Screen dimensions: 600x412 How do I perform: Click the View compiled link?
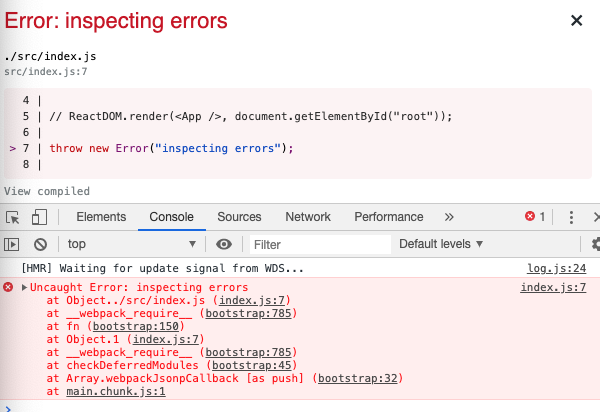(x=47, y=191)
